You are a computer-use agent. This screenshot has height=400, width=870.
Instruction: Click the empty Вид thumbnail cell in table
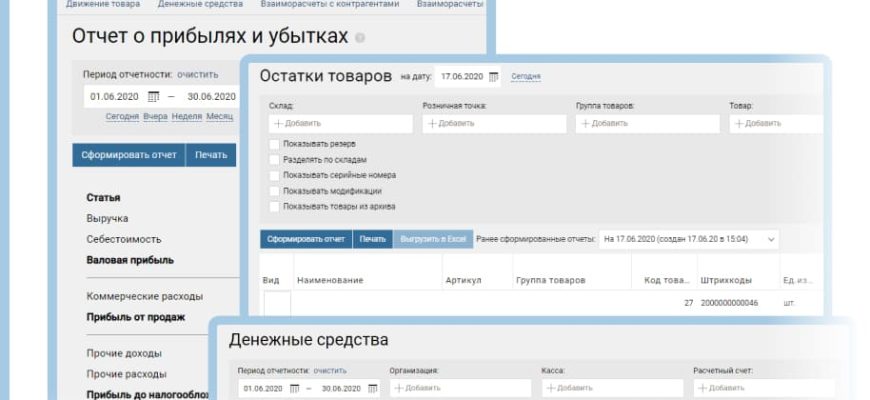[x=276, y=303]
